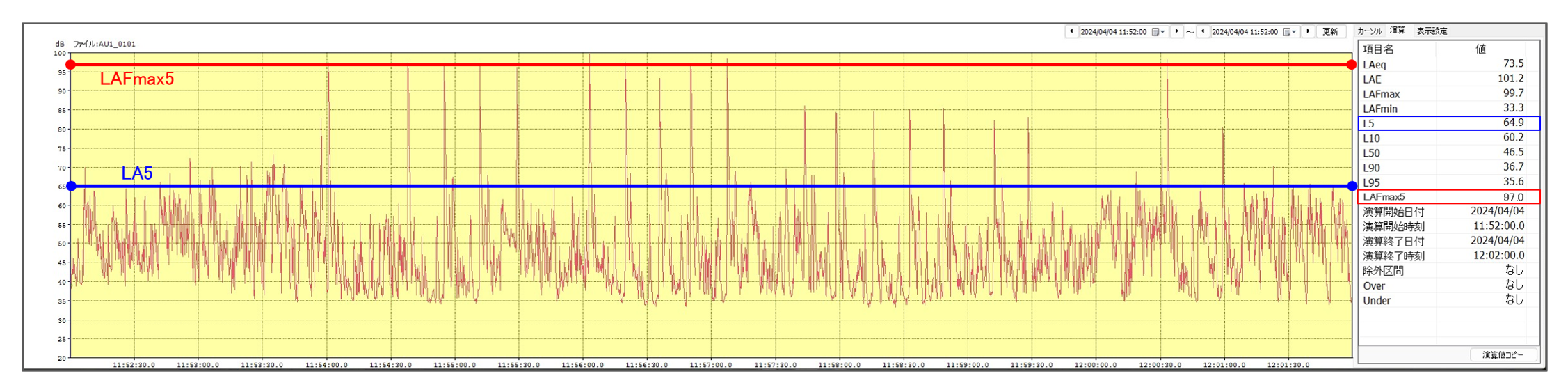
Task: Click the 項目名 column header
Action: [x=1378, y=49]
